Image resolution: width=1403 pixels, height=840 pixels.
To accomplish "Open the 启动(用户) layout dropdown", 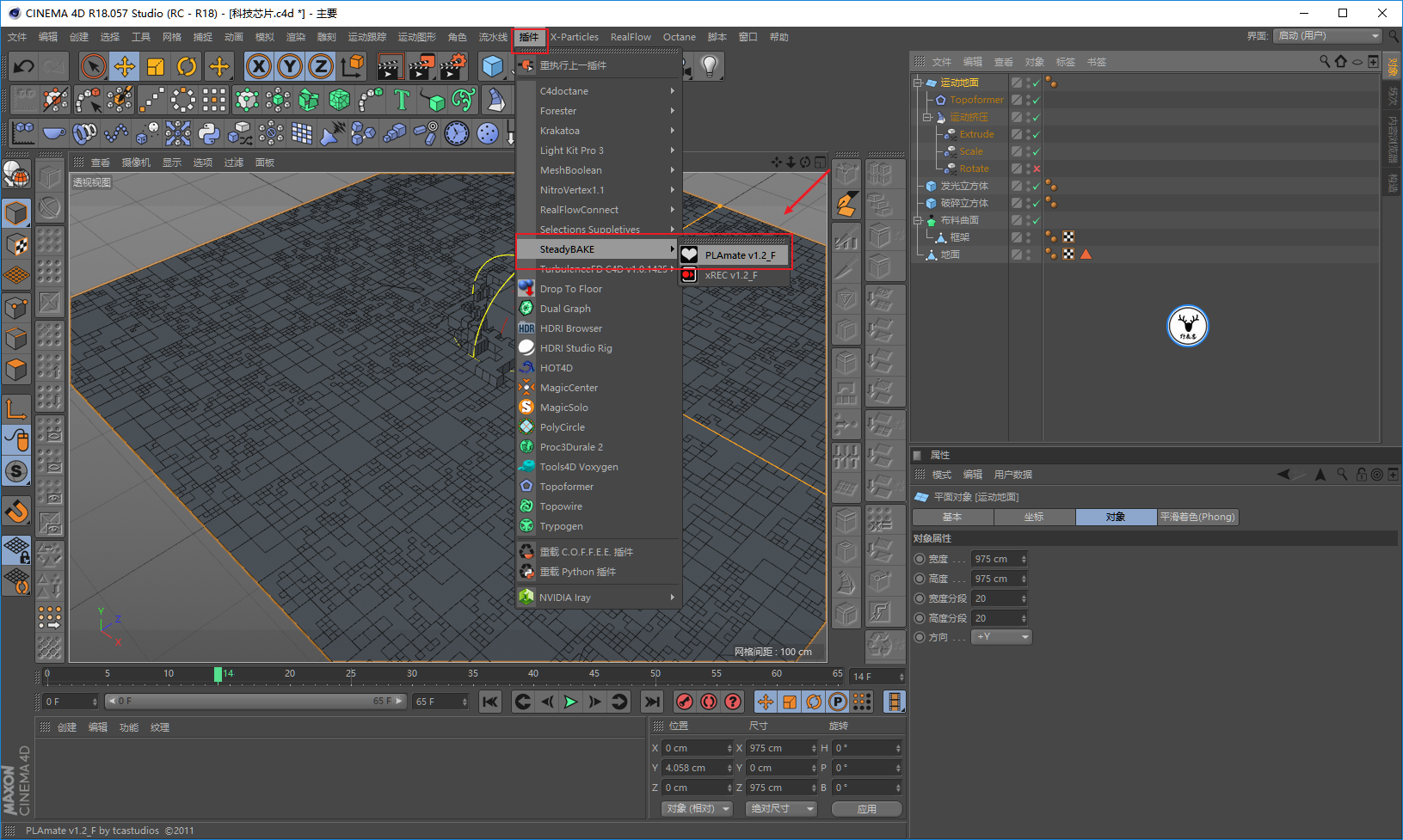I will tap(1327, 36).
